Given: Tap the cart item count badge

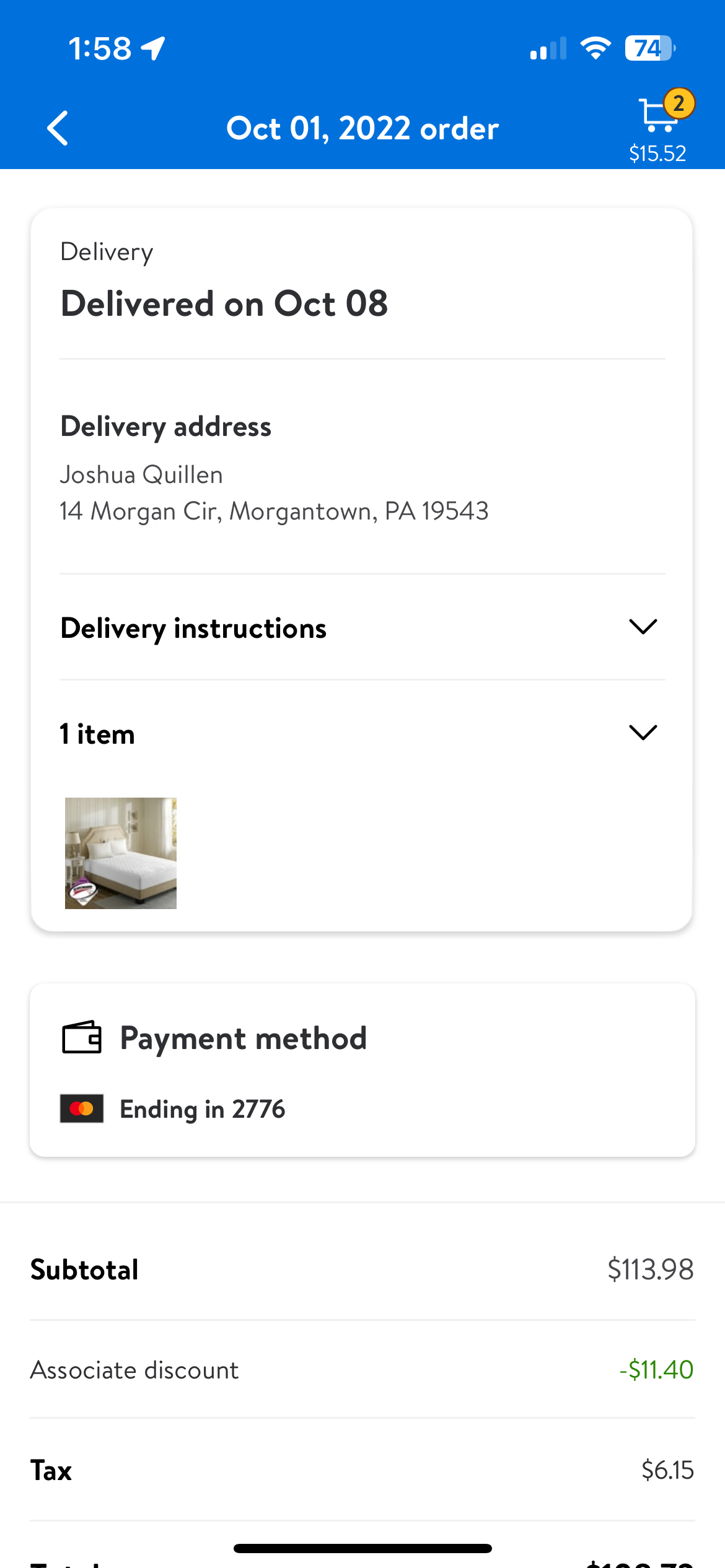Looking at the screenshot, I should tap(679, 103).
